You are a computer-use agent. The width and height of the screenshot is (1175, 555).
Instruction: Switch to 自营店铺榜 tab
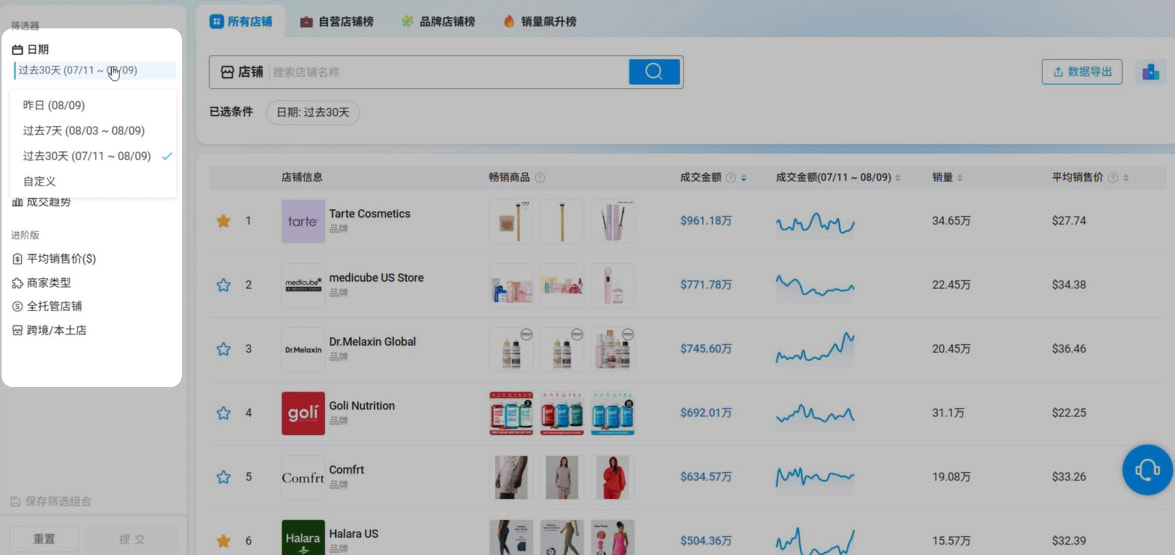pyautogui.click(x=336, y=22)
